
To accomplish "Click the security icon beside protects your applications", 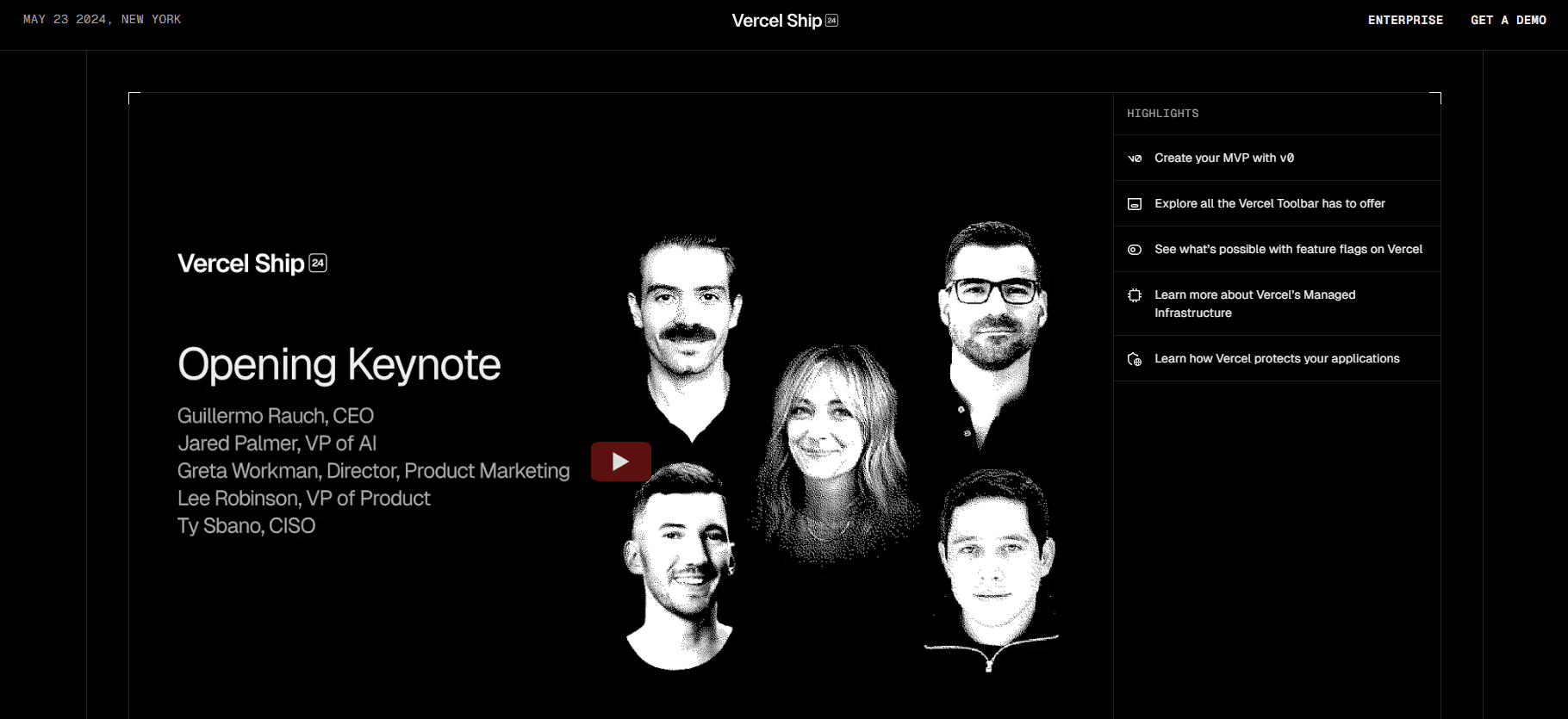I will coord(1135,359).
